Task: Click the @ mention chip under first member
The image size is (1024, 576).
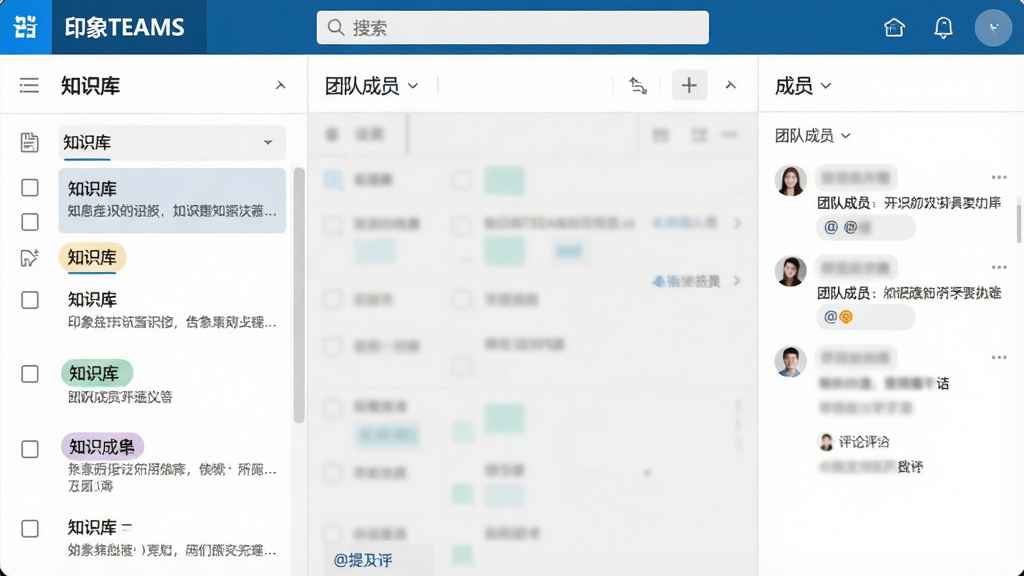Action: click(865, 227)
